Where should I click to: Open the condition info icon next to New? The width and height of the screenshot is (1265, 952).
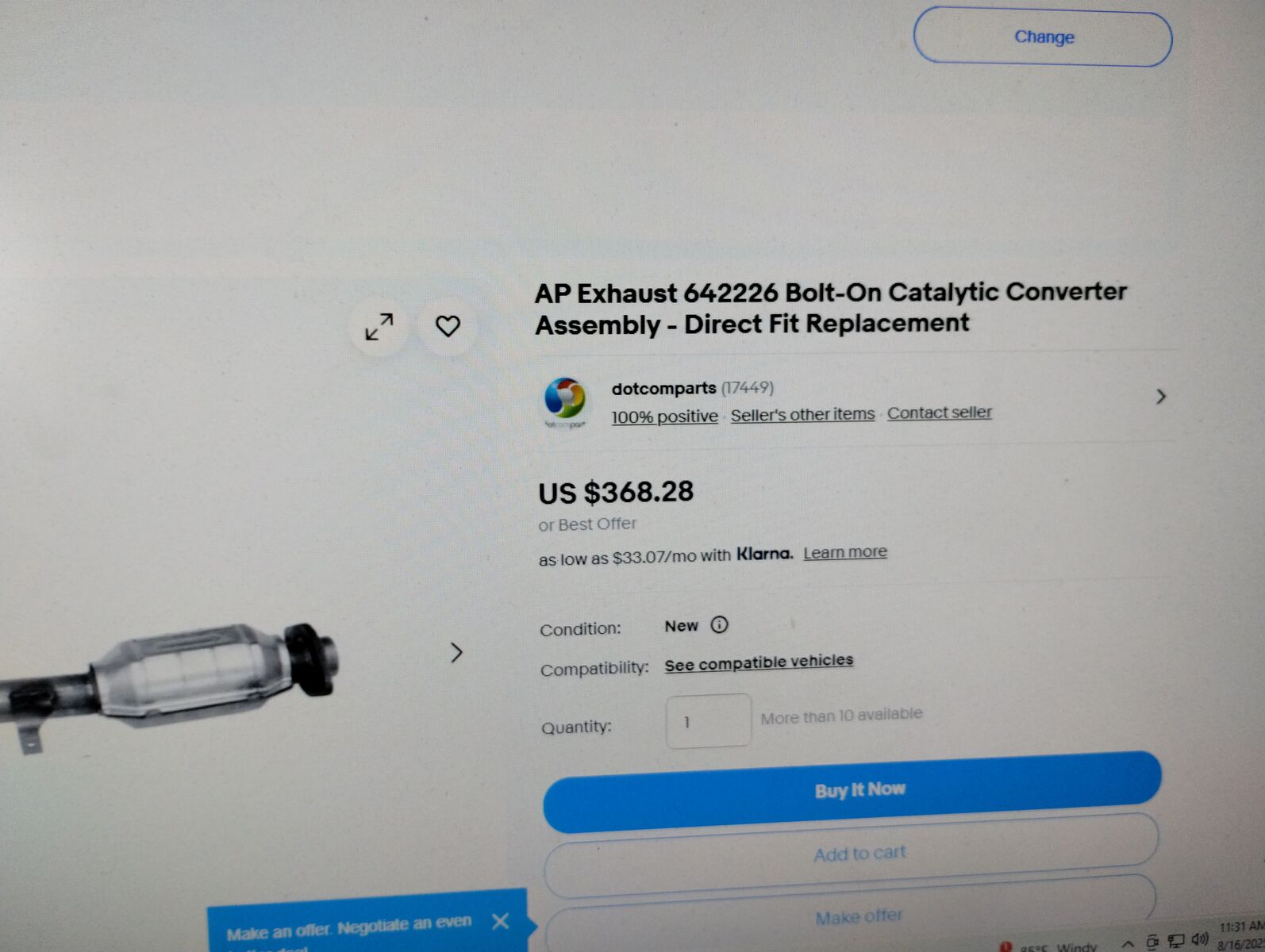coord(719,624)
